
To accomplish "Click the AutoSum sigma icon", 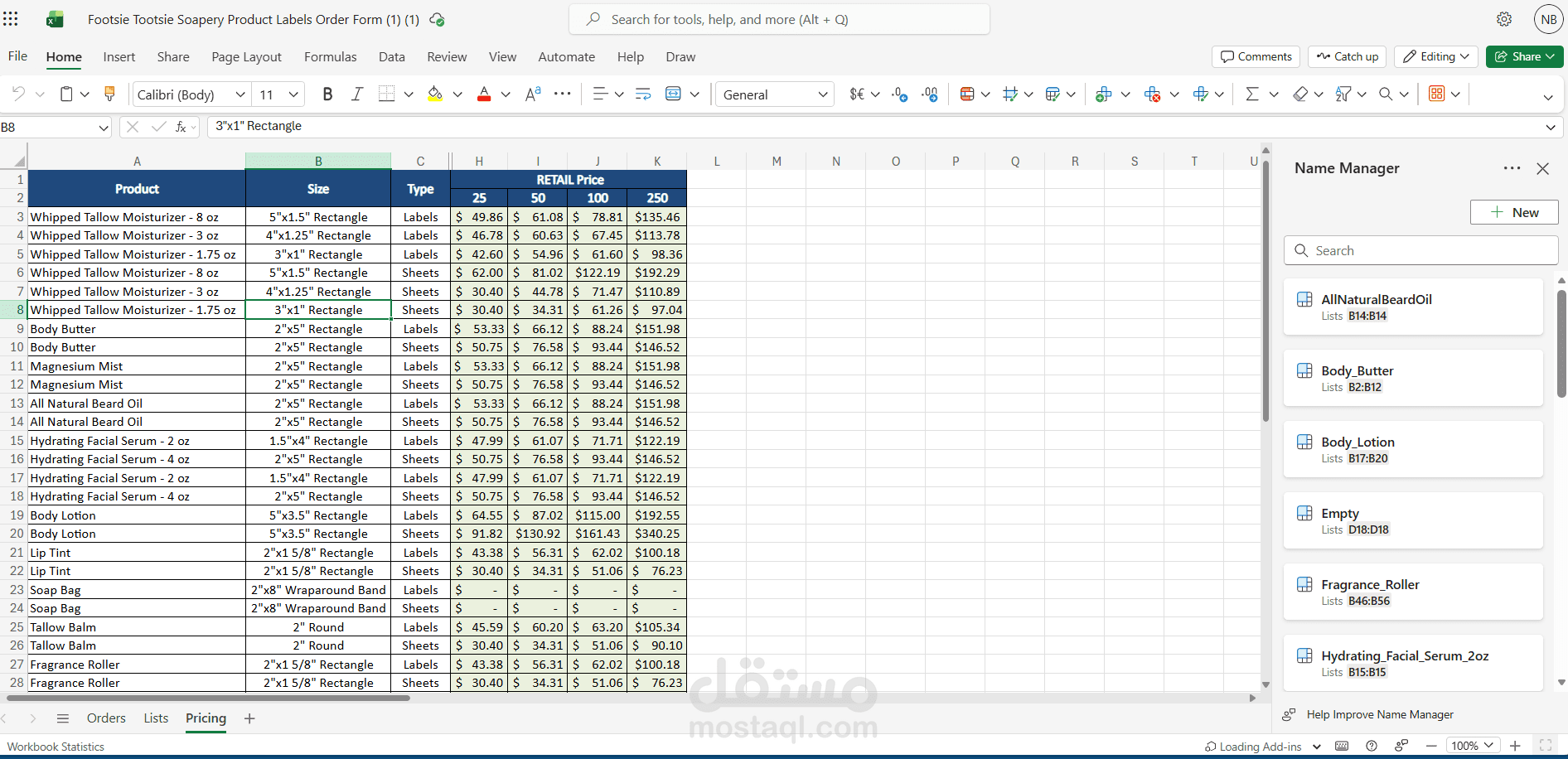I will point(1252,94).
